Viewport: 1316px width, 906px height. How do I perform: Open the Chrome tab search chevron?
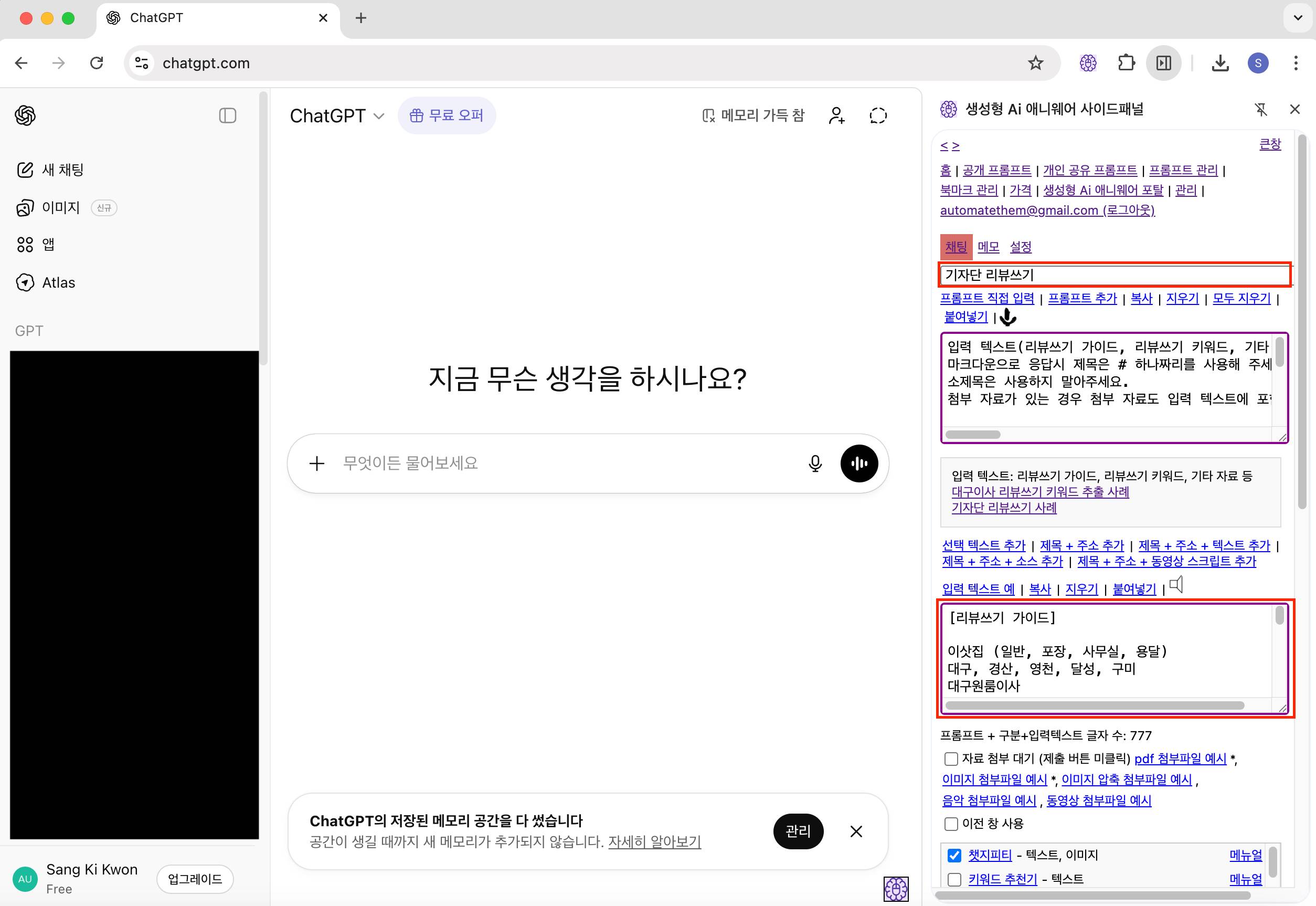click(1297, 18)
